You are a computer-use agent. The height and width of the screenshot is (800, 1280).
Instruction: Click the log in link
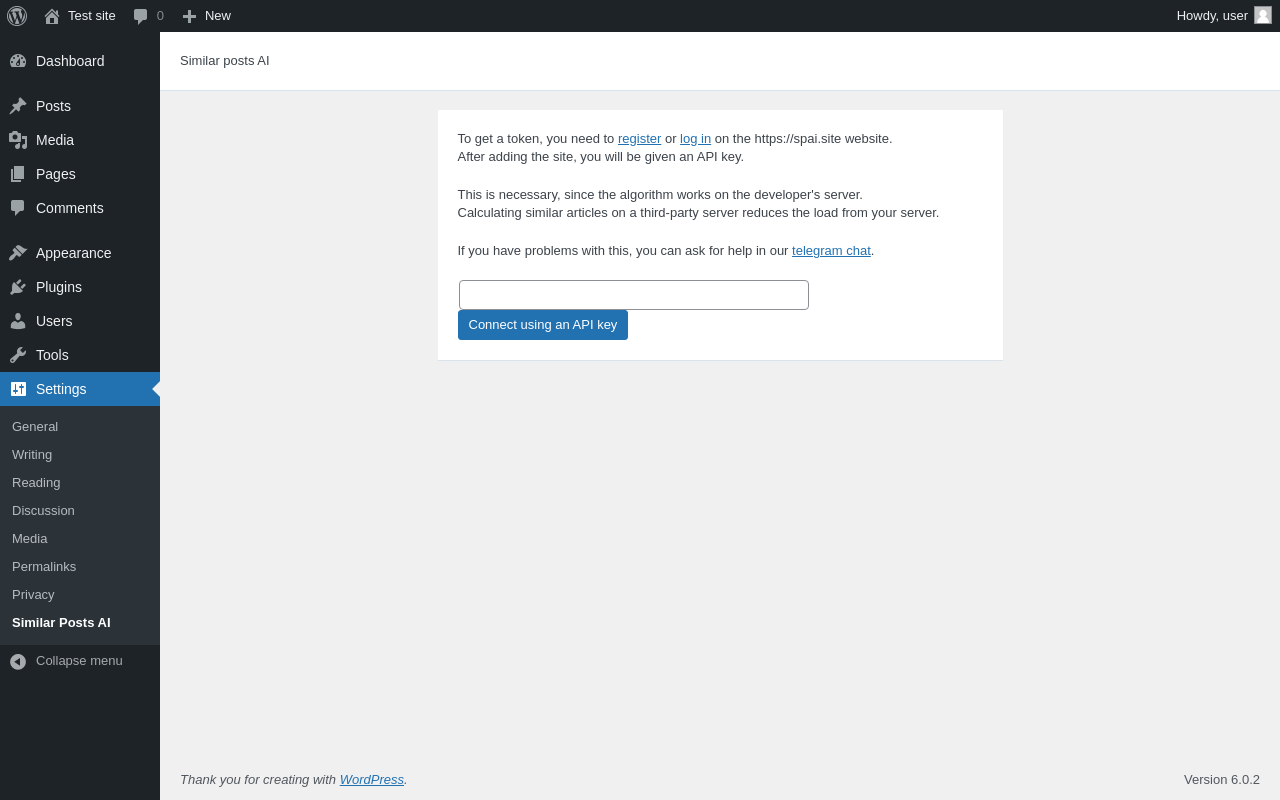[x=695, y=139]
